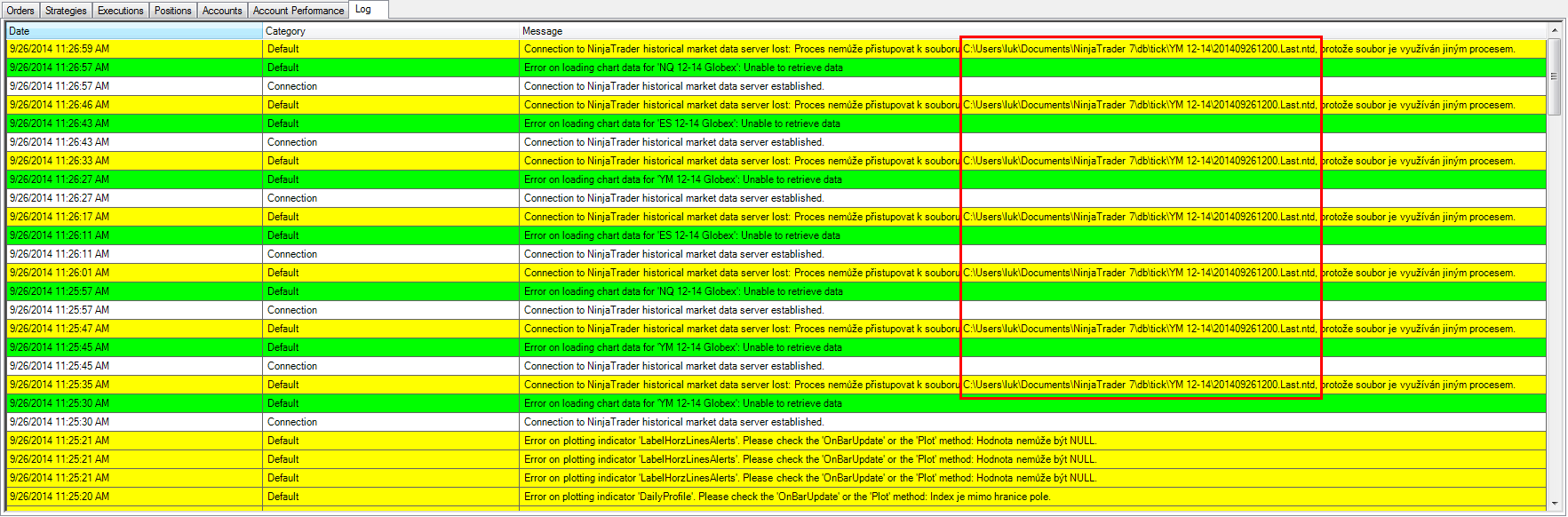
Task: Select the 'NQ 12-14 Globex' error at 11:25:57 AM
Action: pyautogui.click(x=1032, y=291)
